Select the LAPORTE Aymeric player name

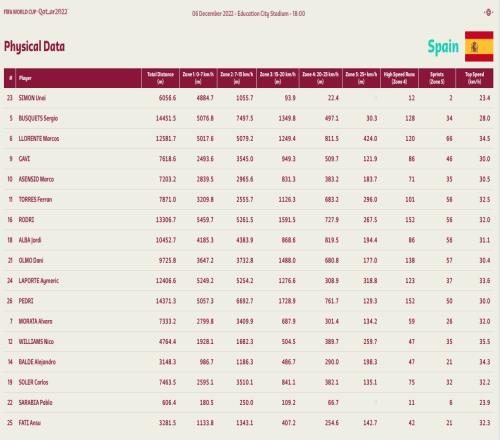click(39, 281)
